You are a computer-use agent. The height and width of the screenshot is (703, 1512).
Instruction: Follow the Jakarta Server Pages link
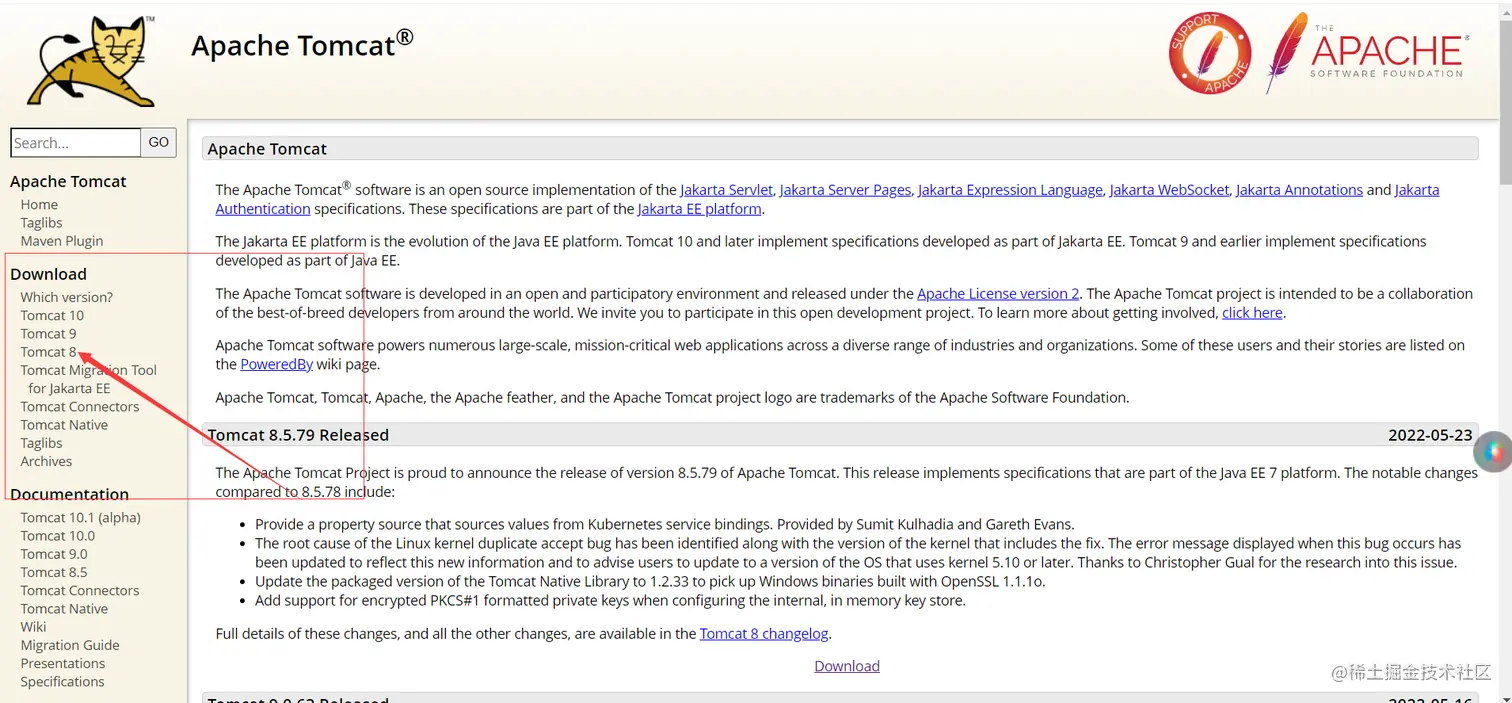point(845,190)
